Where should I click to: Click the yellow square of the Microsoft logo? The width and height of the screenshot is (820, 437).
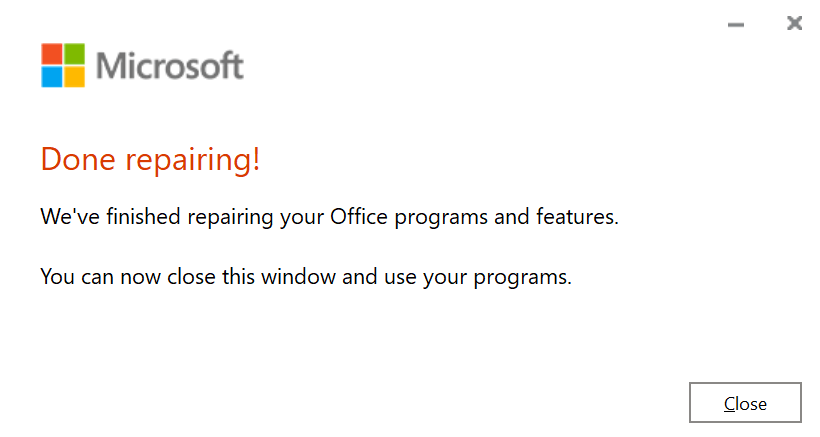click(x=75, y=77)
